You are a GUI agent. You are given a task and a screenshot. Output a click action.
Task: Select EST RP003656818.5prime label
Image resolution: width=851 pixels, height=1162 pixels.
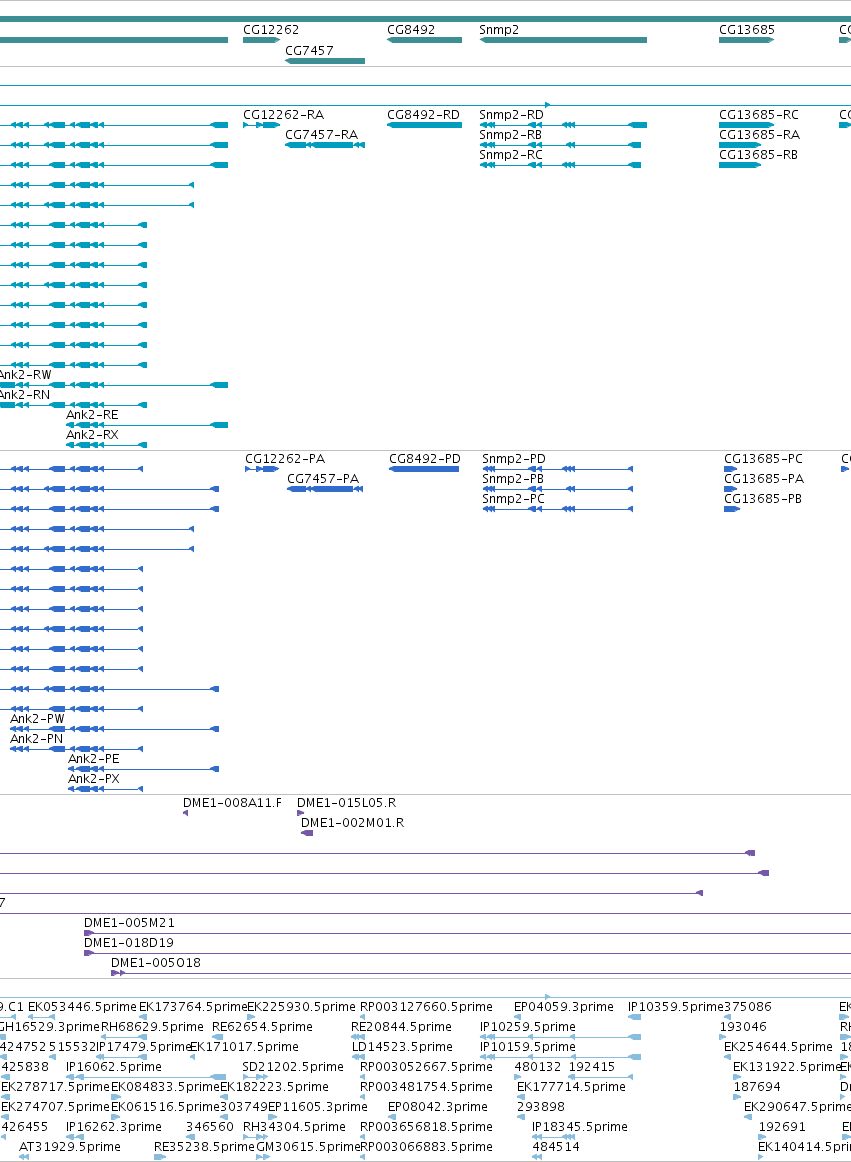(426, 1127)
